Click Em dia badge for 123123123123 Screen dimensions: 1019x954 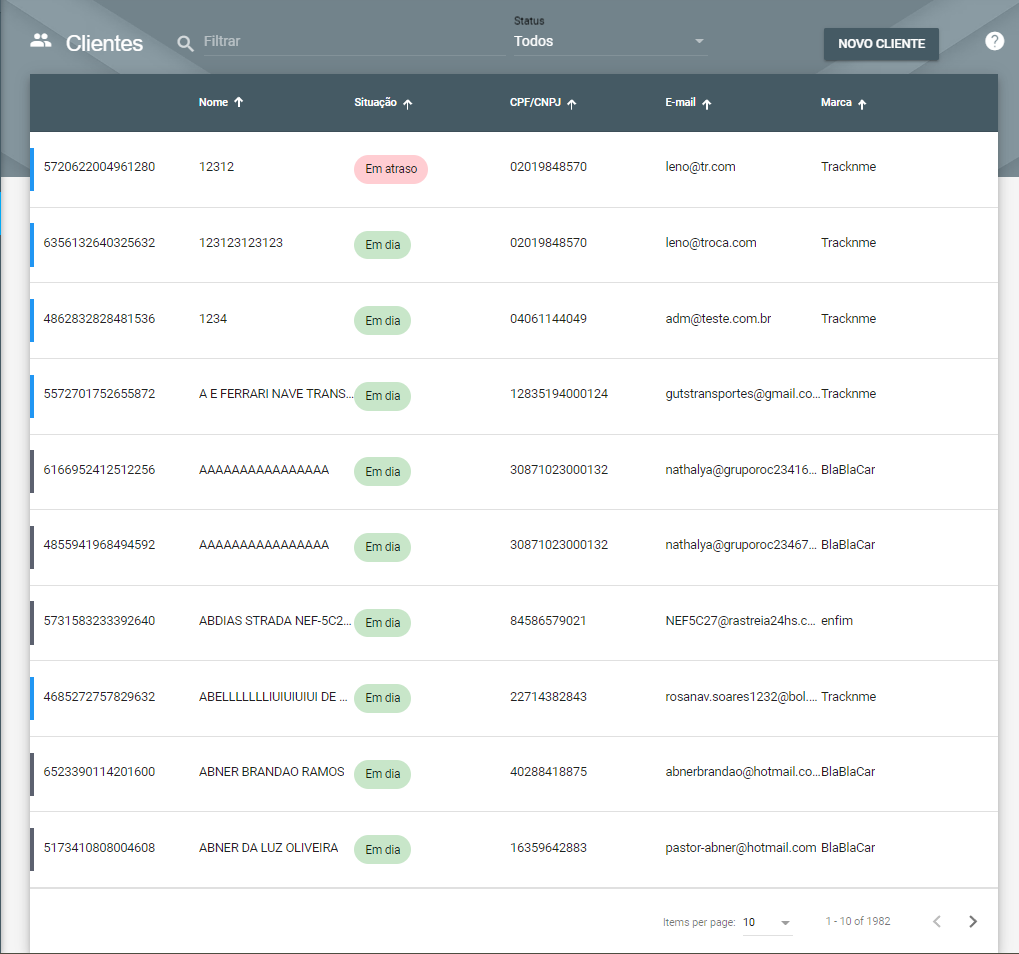pyautogui.click(x=382, y=245)
